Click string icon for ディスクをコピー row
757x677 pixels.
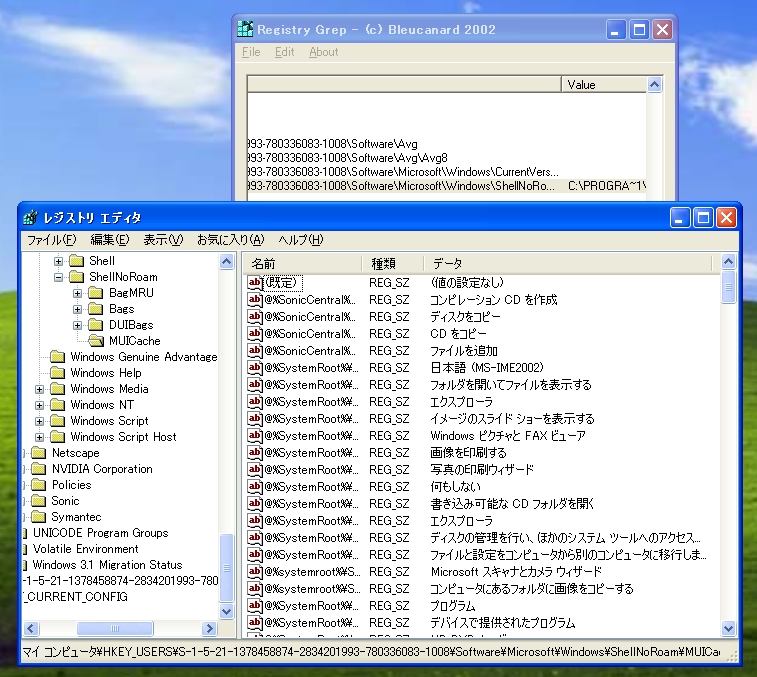[255, 316]
